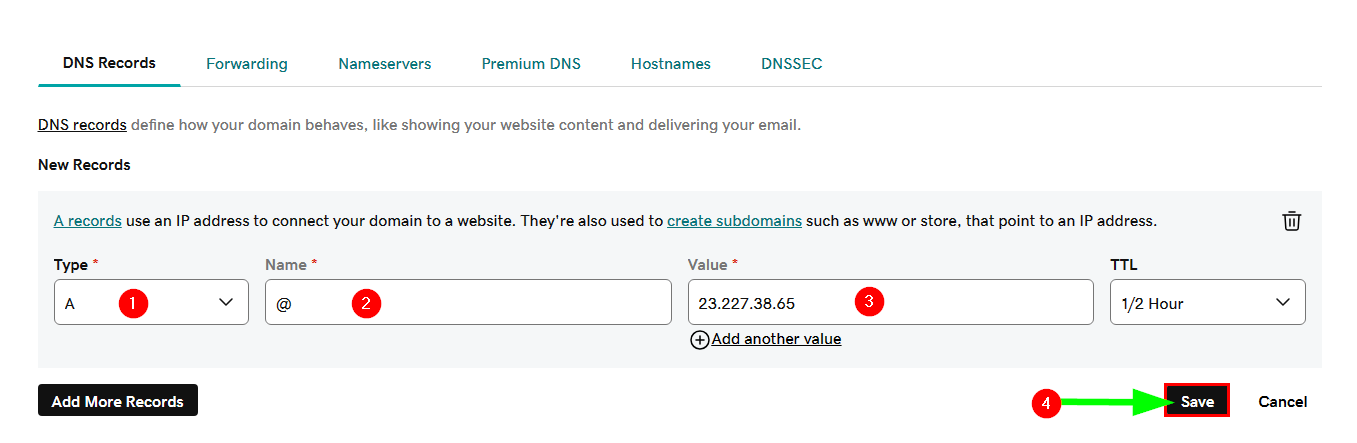Viewport: 1357px width, 443px height.
Task: Click the Save button
Action: point(1197,402)
